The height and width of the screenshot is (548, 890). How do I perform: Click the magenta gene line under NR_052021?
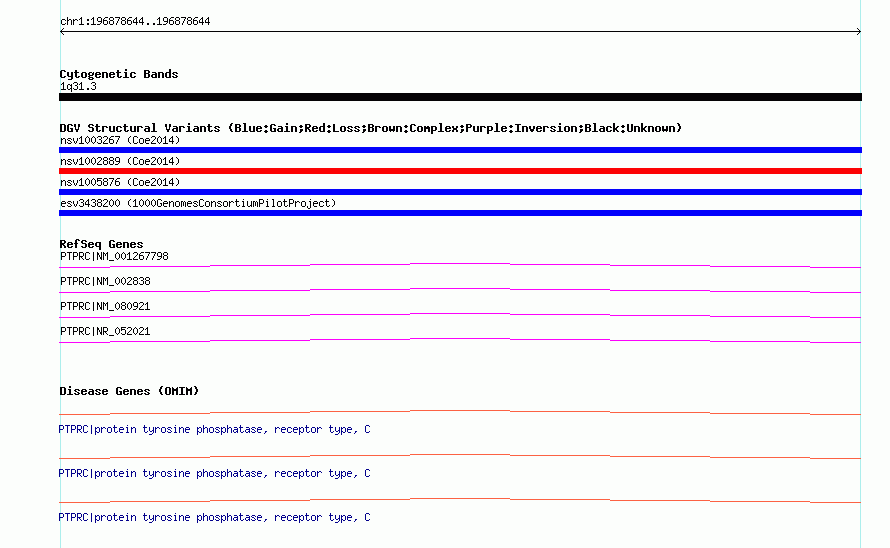coord(460,340)
